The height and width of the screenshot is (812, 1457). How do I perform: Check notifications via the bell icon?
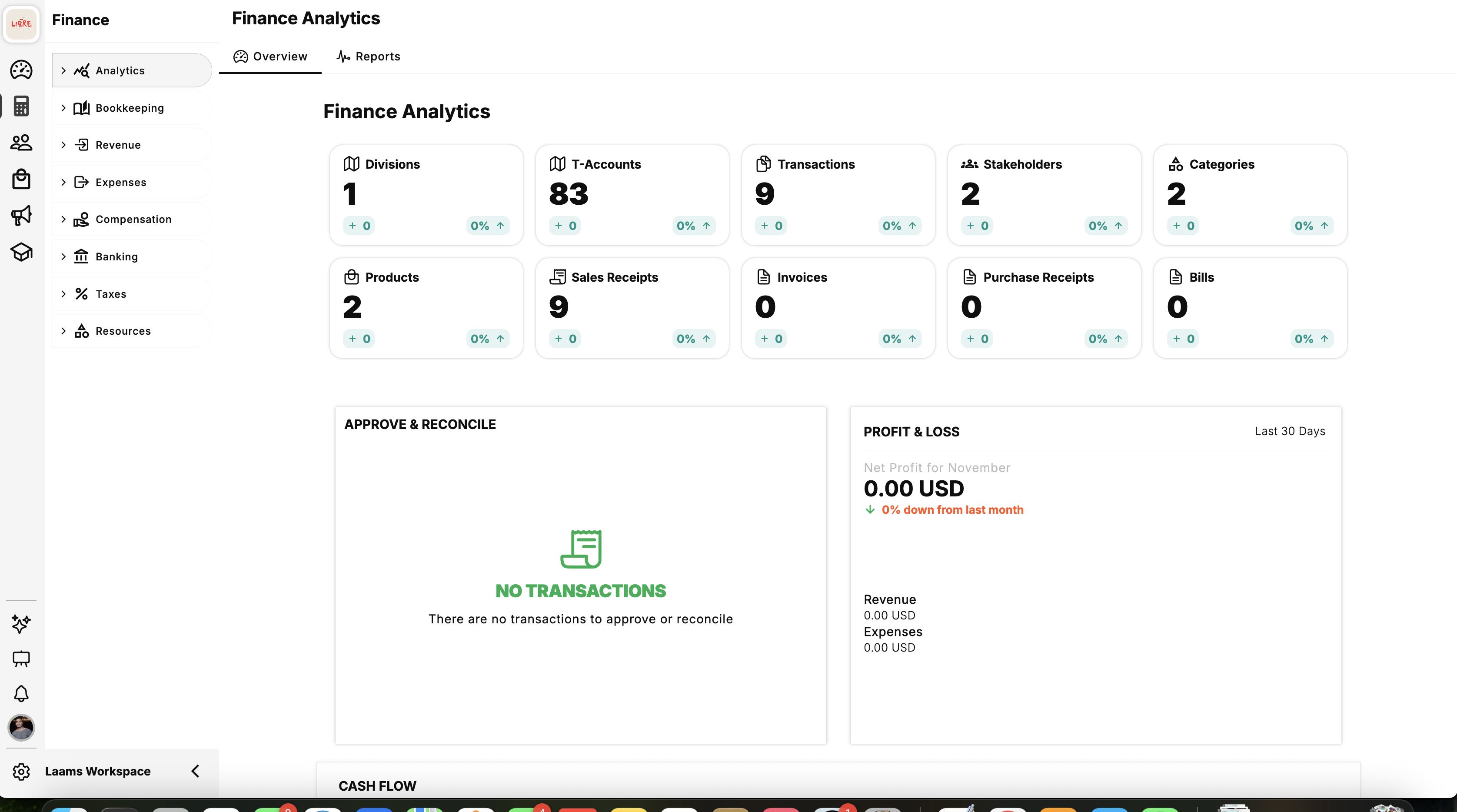coord(21,694)
